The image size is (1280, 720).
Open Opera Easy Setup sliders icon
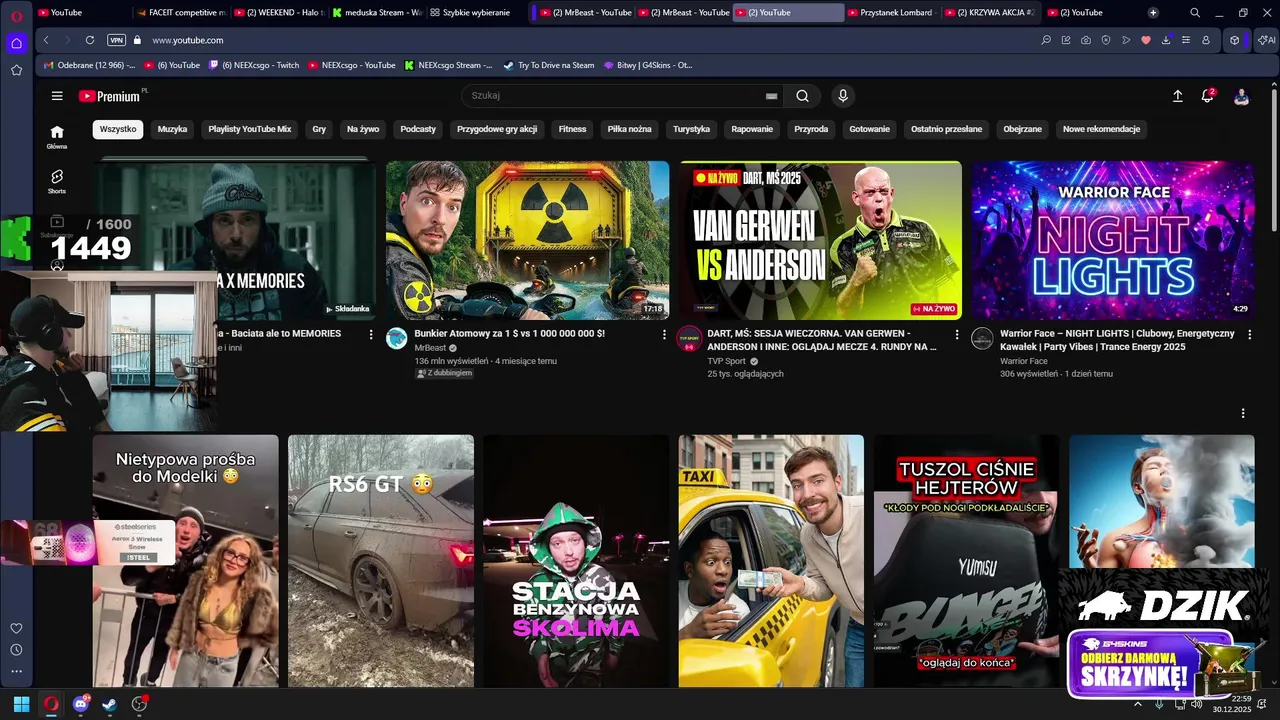click(1186, 40)
